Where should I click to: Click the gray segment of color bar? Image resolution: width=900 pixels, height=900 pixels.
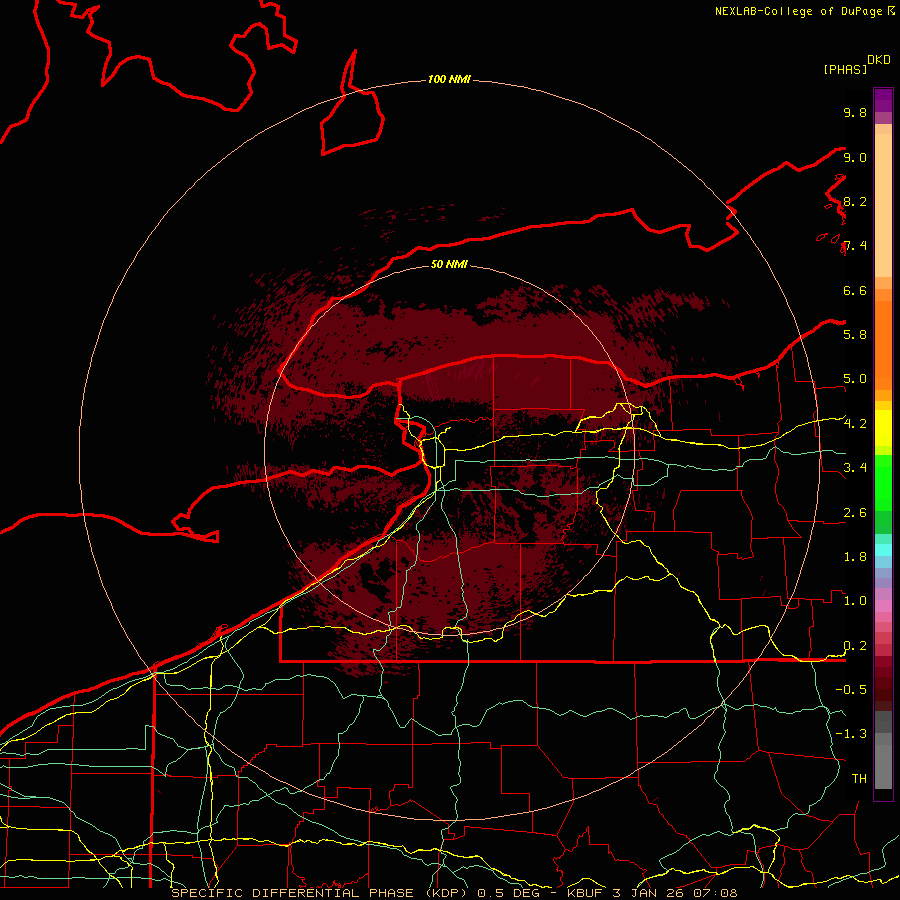883,749
